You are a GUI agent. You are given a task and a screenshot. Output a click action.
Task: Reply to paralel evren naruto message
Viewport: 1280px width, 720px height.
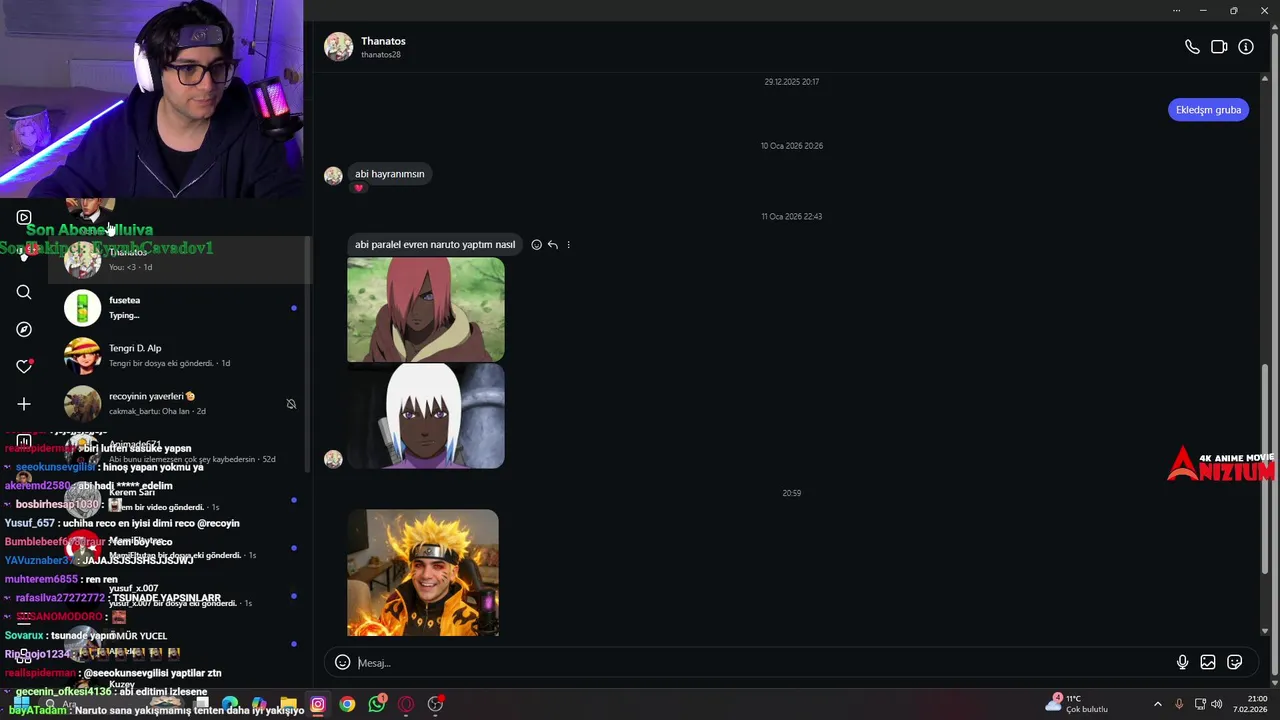tap(552, 245)
